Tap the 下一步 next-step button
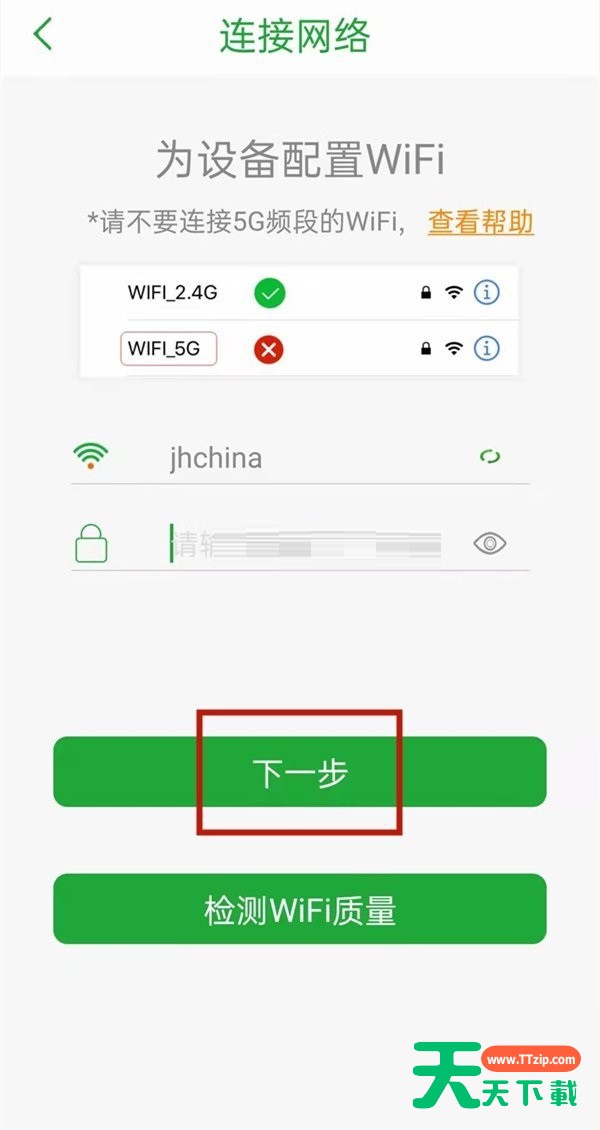The image size is (600, 1130). tap(300, 772)
